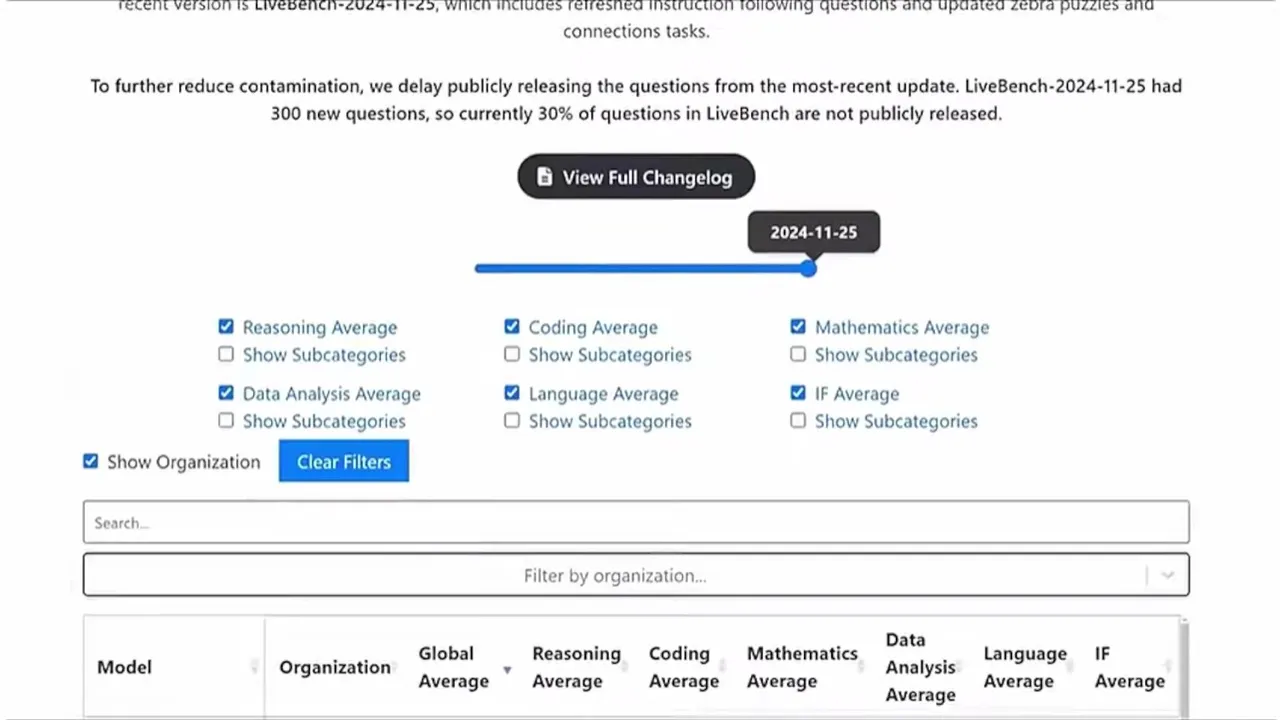Sort by Reasoning Average column header

[x=576, y=667]
